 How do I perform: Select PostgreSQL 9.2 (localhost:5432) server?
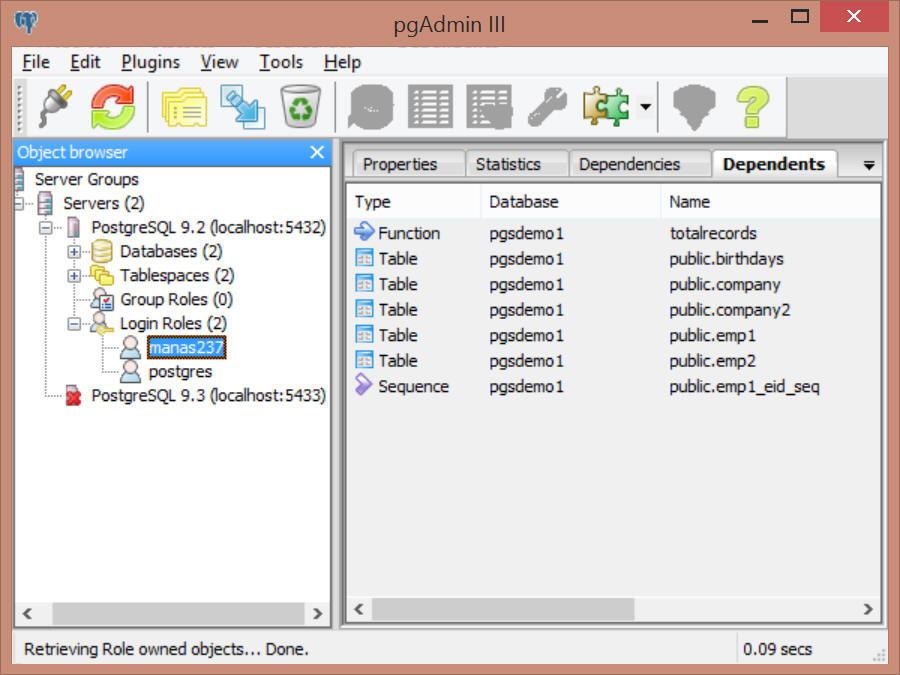click(208, 227)
